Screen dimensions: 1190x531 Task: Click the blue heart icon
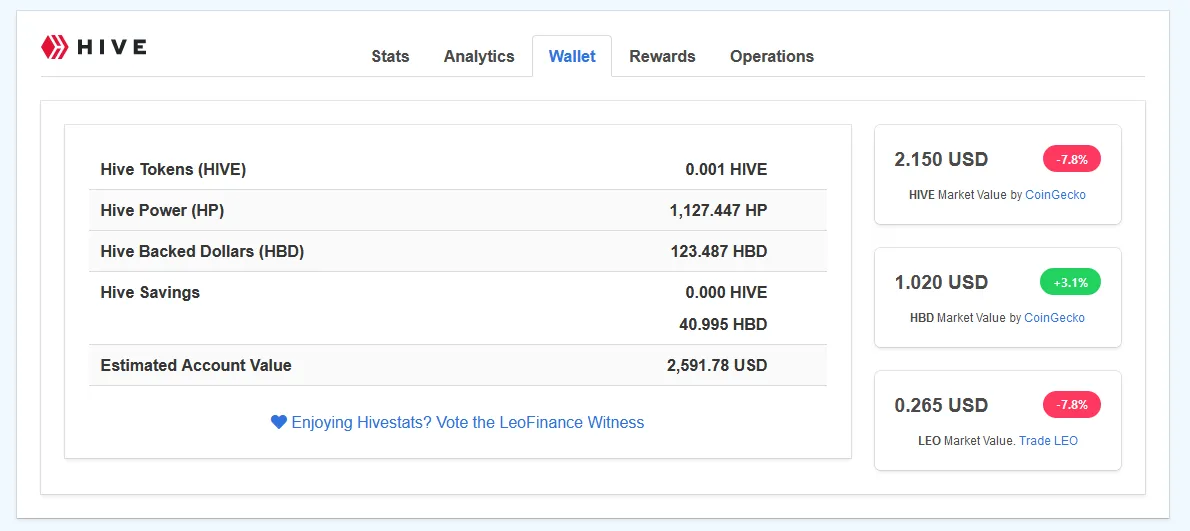[279, 422]
